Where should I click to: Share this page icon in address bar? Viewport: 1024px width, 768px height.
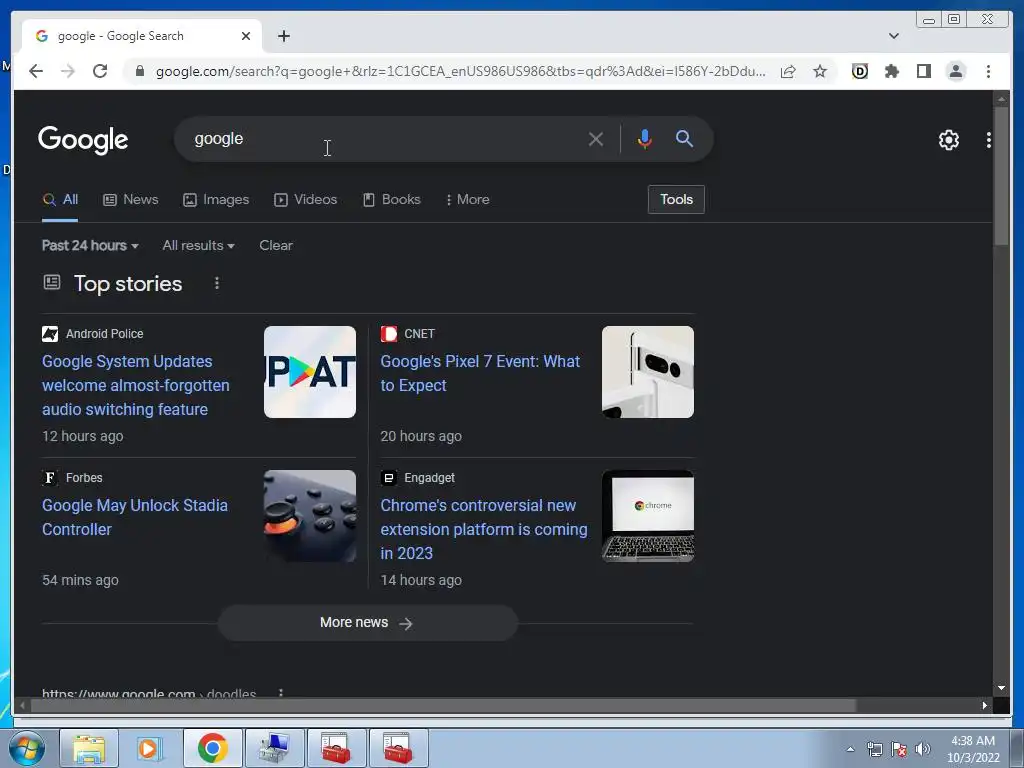tap(788, 71)
